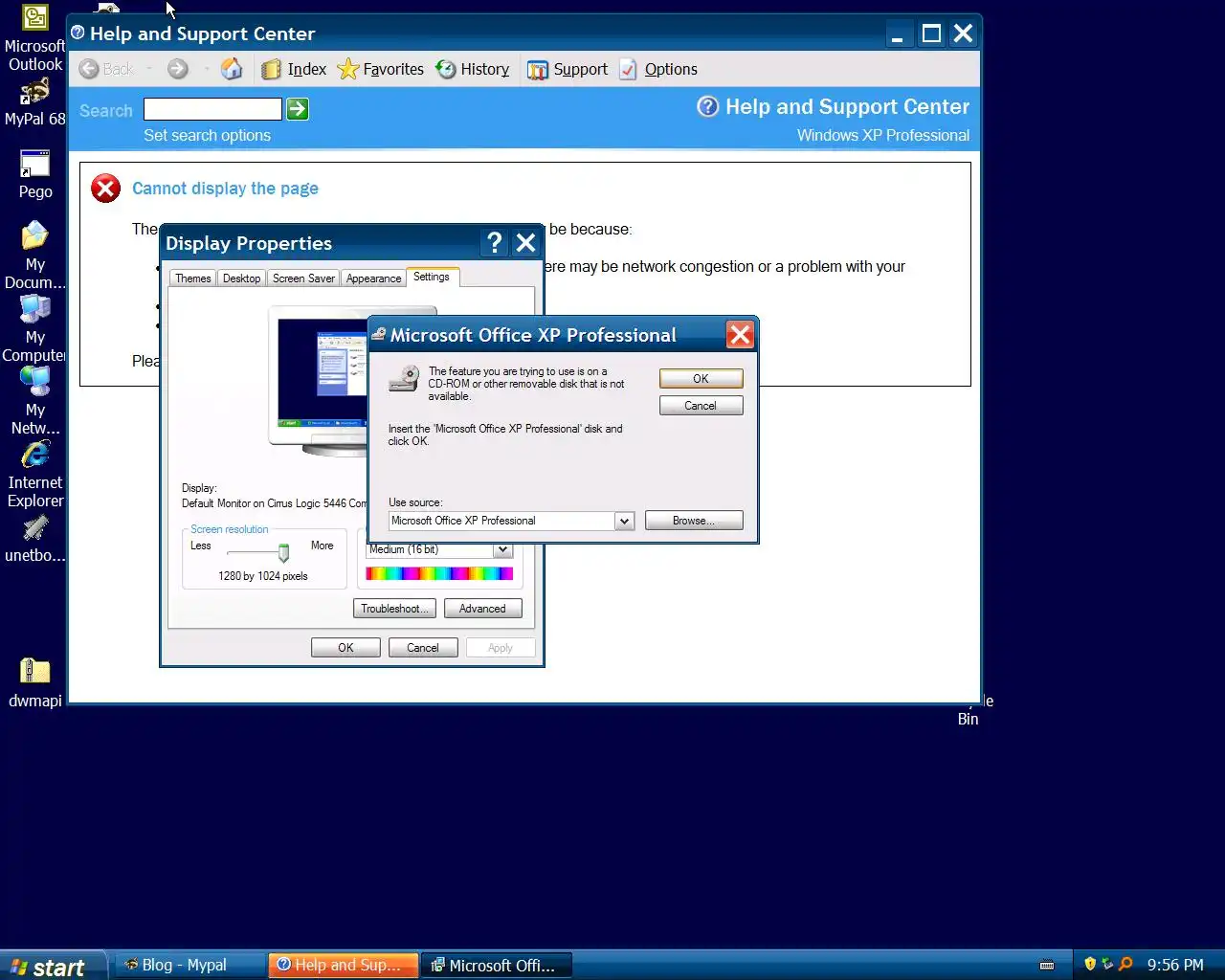This screenshot has height=980, width=1225.
Task: Click the Troubleshoot button
Action: [394, 609]
